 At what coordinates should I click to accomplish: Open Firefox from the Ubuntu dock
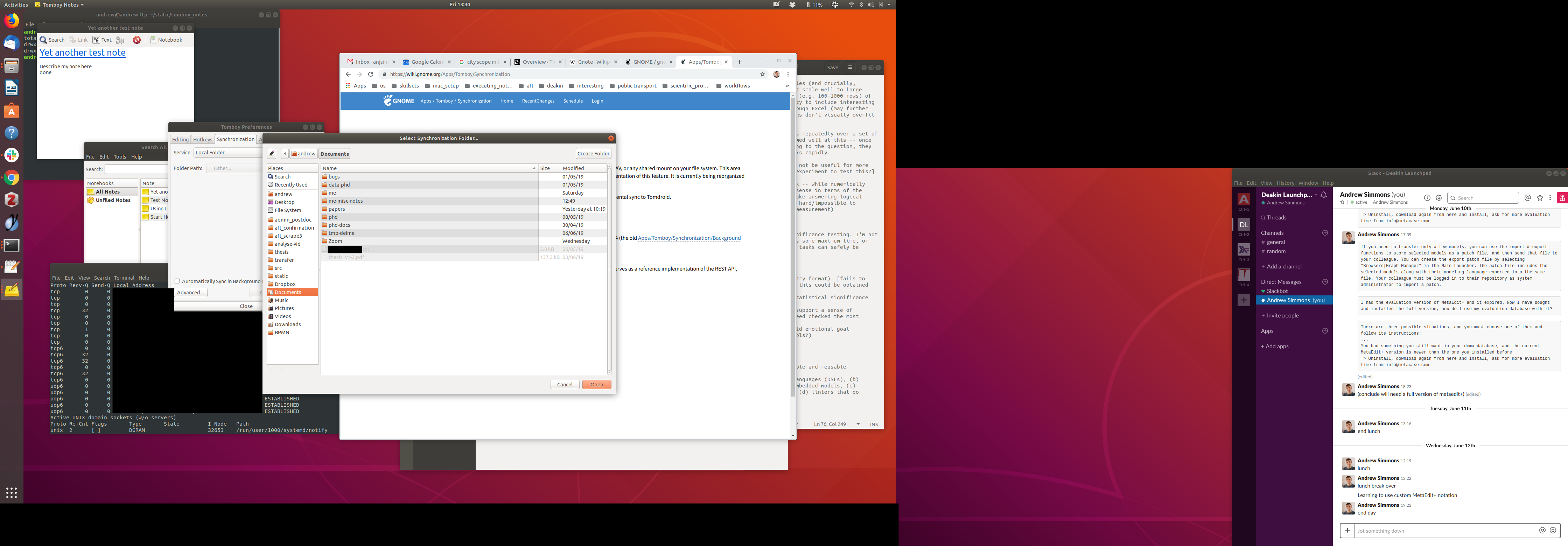(x=12, y=21)
